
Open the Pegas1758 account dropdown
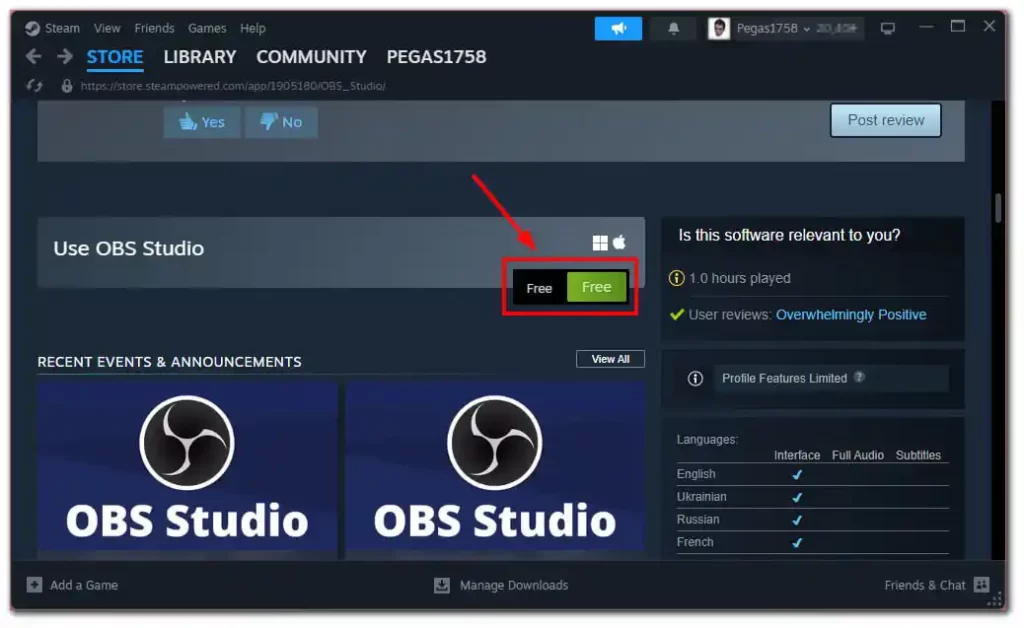pos(773,28)
